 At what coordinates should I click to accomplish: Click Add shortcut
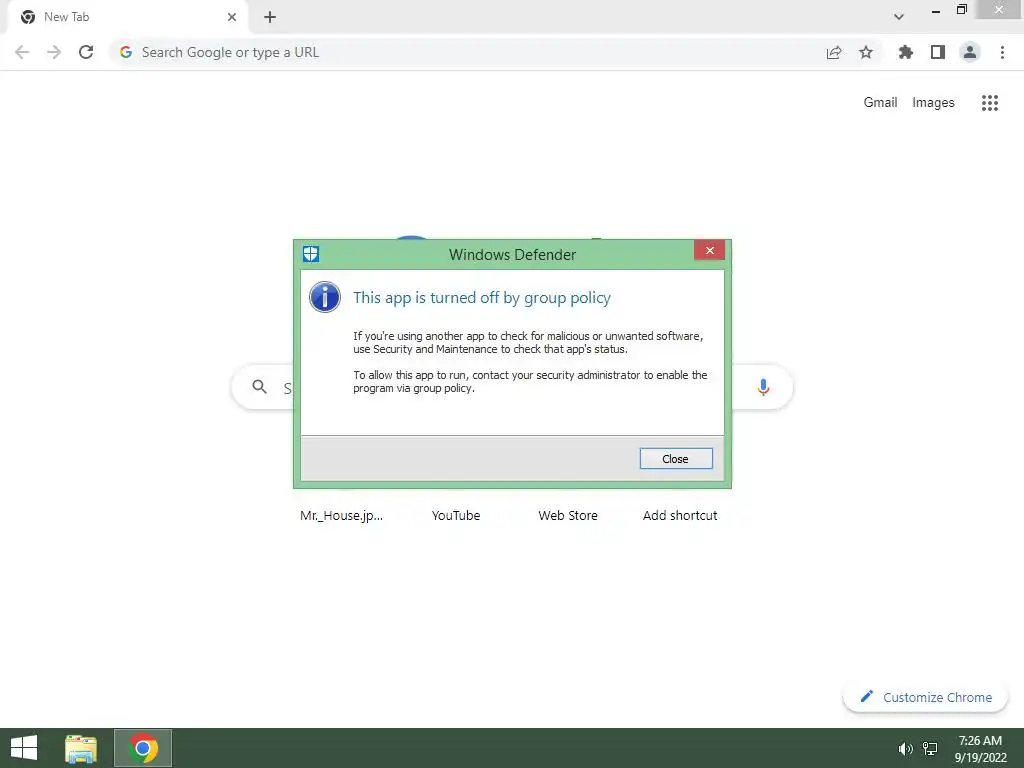click(x=680, y=515)
